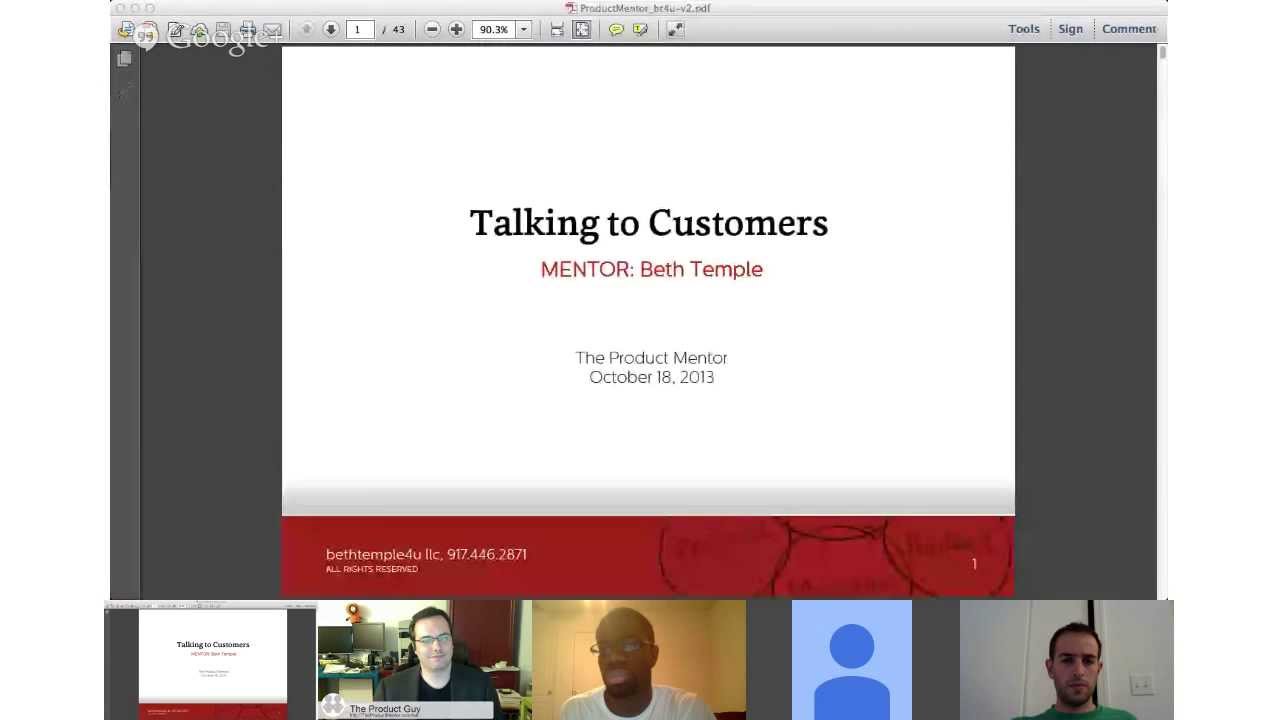Click the 'ALL RIGHTS RESERVED' footer text
This screenshot has height=720, width=1280.
click(x=372, y=569)
